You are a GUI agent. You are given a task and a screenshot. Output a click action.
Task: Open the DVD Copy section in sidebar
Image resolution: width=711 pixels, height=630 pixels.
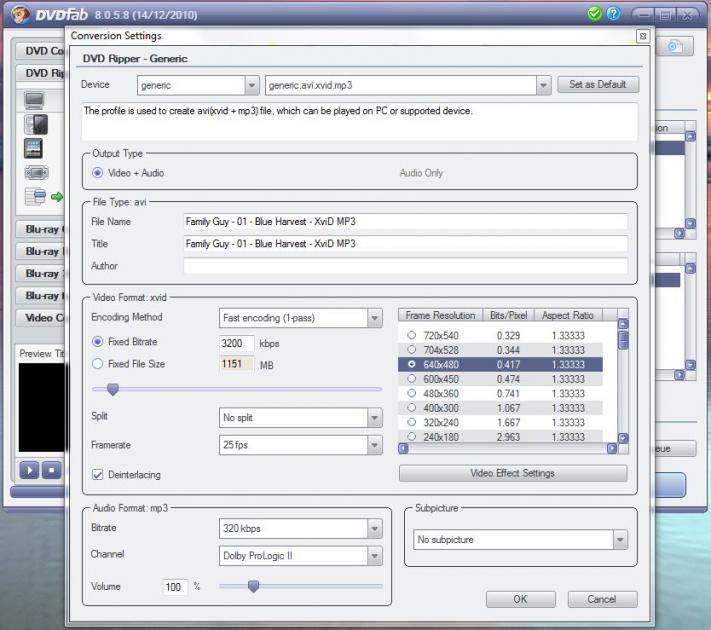coord(41,51)
